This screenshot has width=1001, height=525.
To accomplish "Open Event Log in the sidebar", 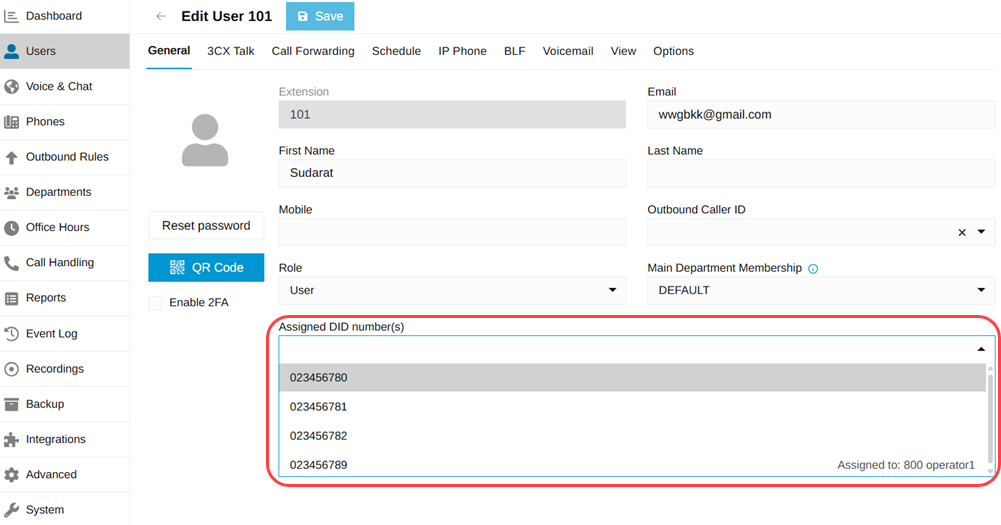I will (64, 333).
